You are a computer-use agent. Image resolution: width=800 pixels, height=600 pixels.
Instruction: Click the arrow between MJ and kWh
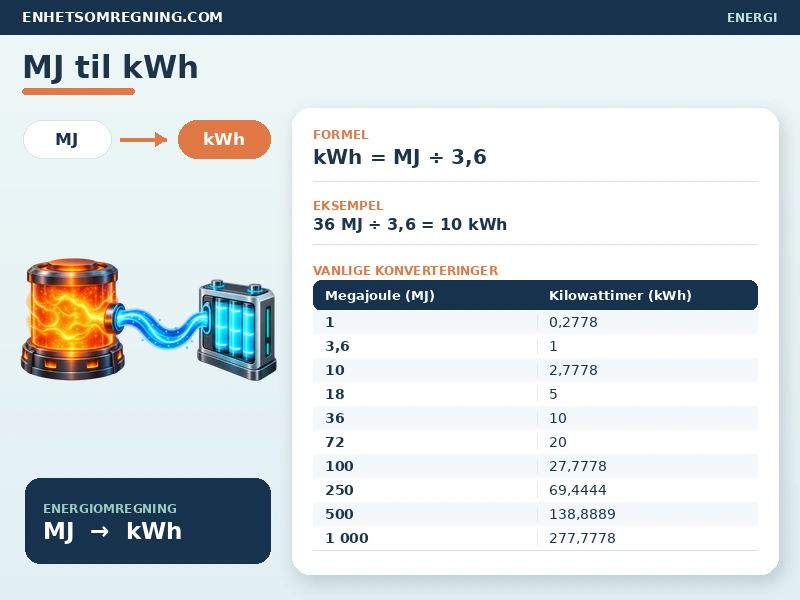(x=143, y=139)
